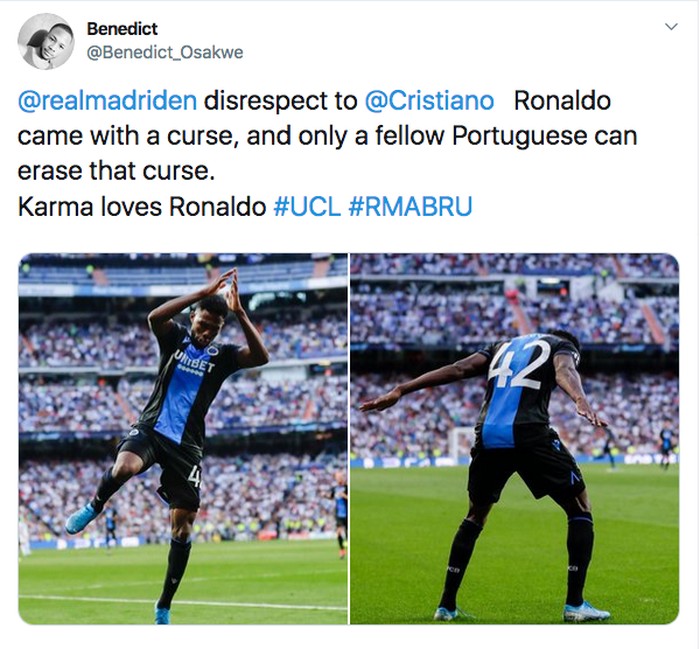Click the raised hands in left photo
Screen dimensions: 700x649
tap(226, 287)
